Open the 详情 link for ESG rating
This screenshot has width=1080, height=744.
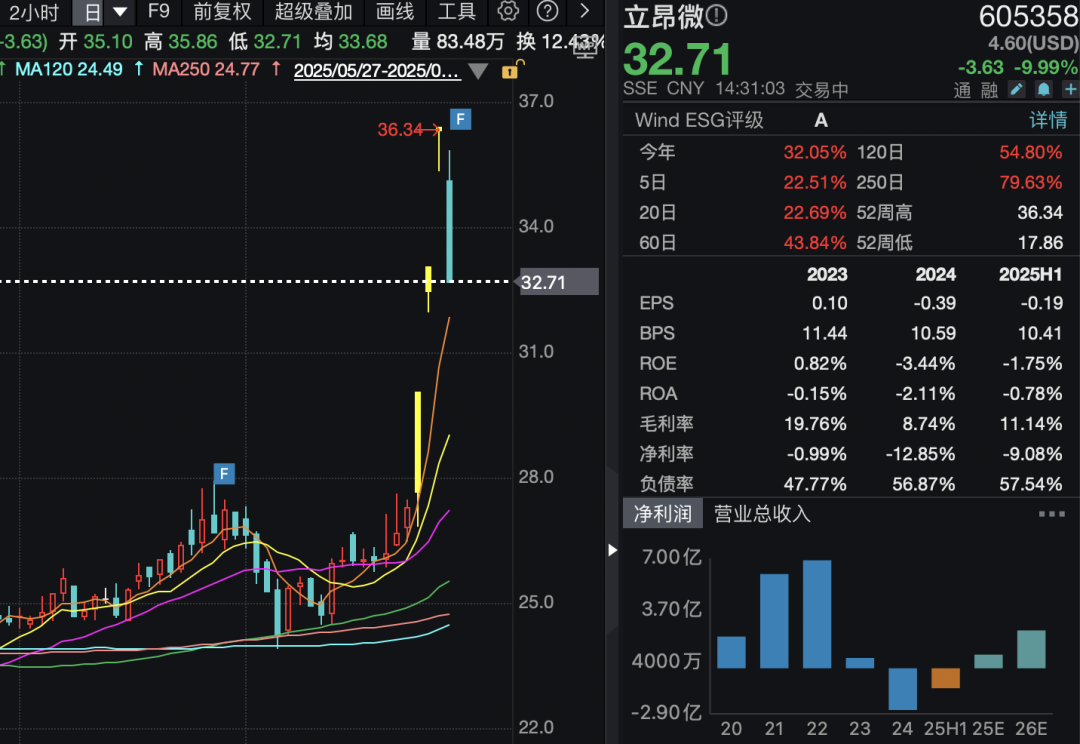1048,120
